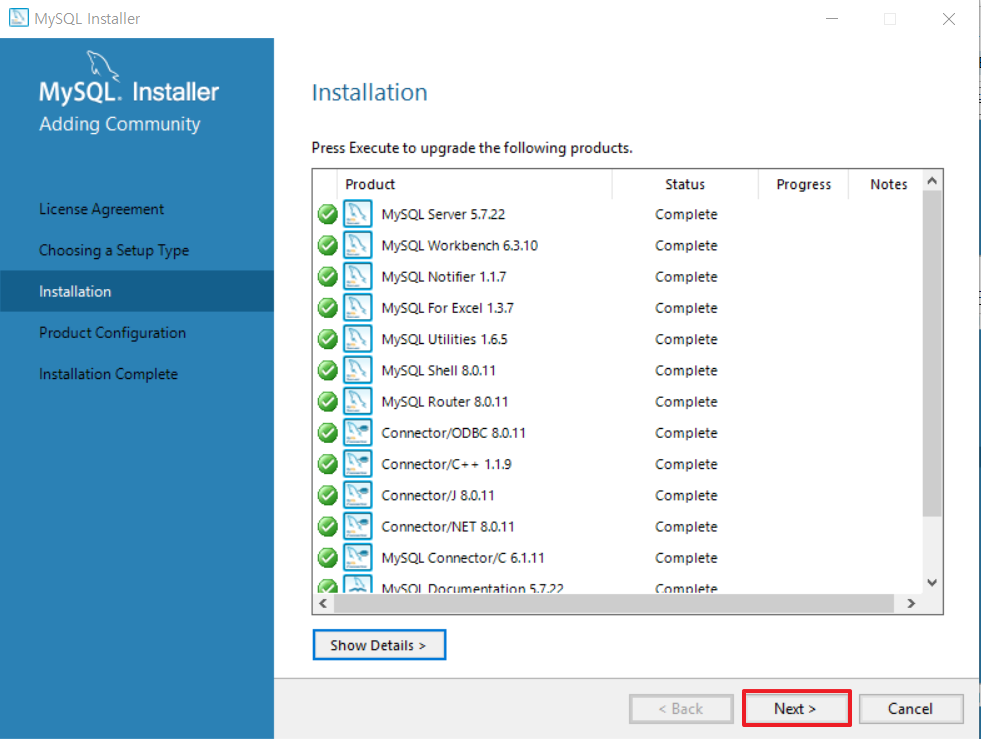The height and width of the screenshot is (739, 981).
Task: Click the Product column header
Action: [x=475, y=184]
